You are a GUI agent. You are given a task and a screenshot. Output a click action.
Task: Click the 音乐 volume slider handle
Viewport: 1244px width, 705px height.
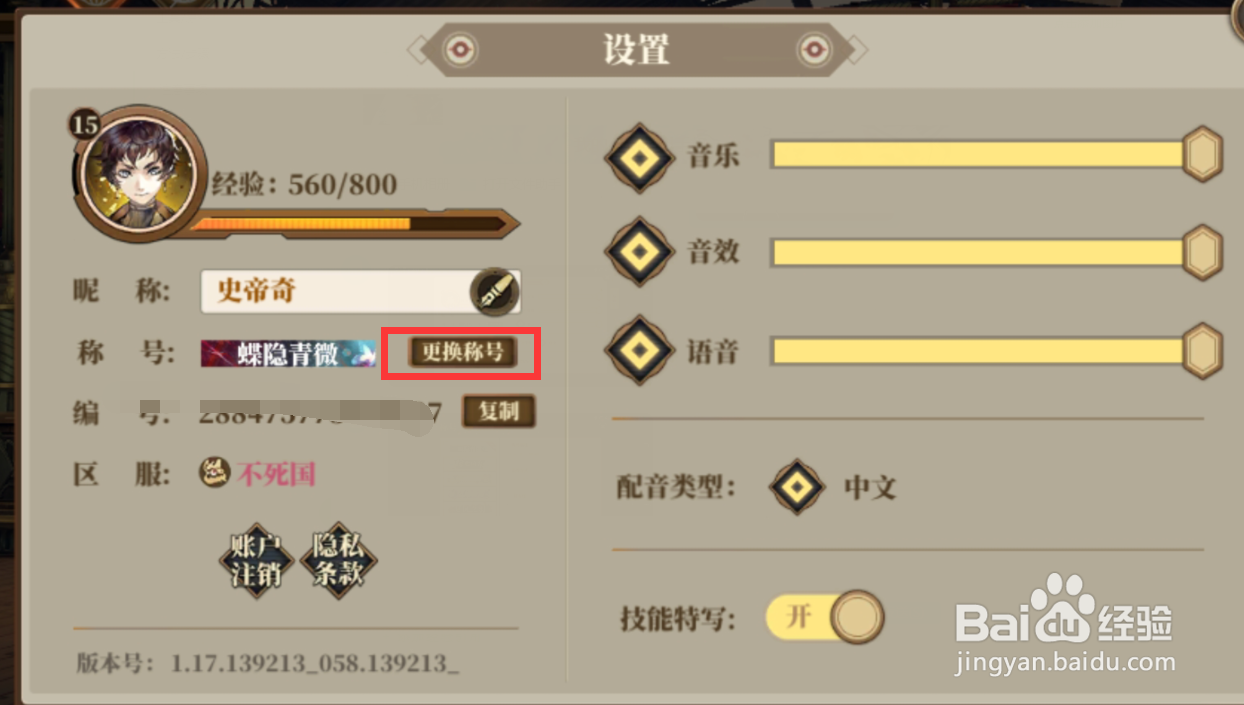click(1202, 154)
